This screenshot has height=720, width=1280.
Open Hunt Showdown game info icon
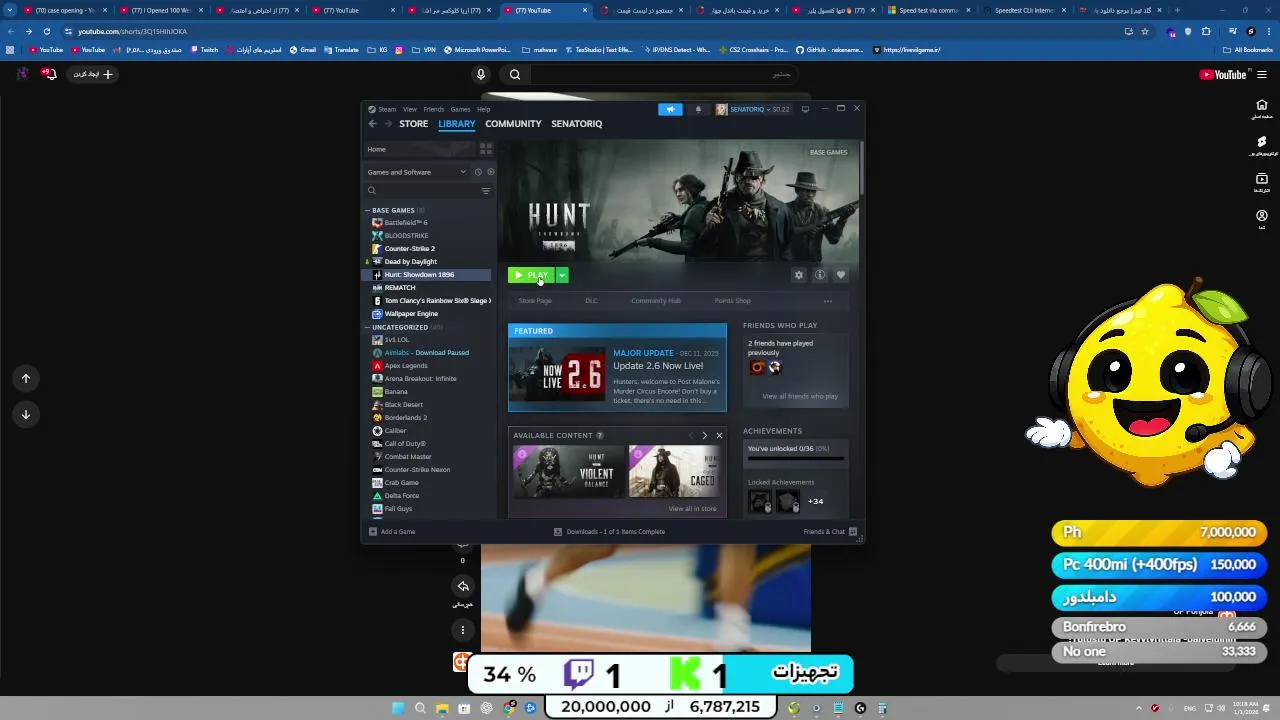click(x=820, y=275)
